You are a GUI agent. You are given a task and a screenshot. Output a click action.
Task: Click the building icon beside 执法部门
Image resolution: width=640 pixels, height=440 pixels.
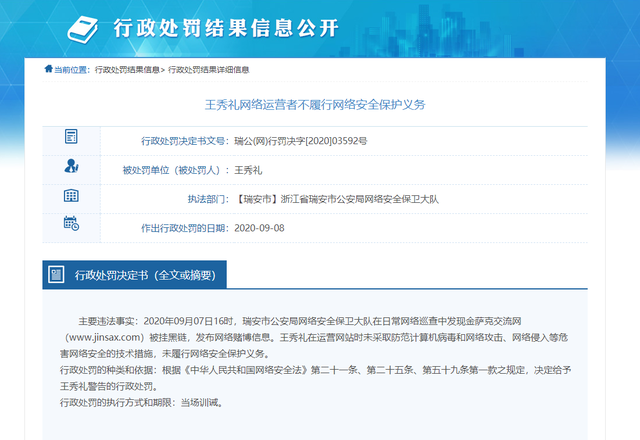pos(71,196)
